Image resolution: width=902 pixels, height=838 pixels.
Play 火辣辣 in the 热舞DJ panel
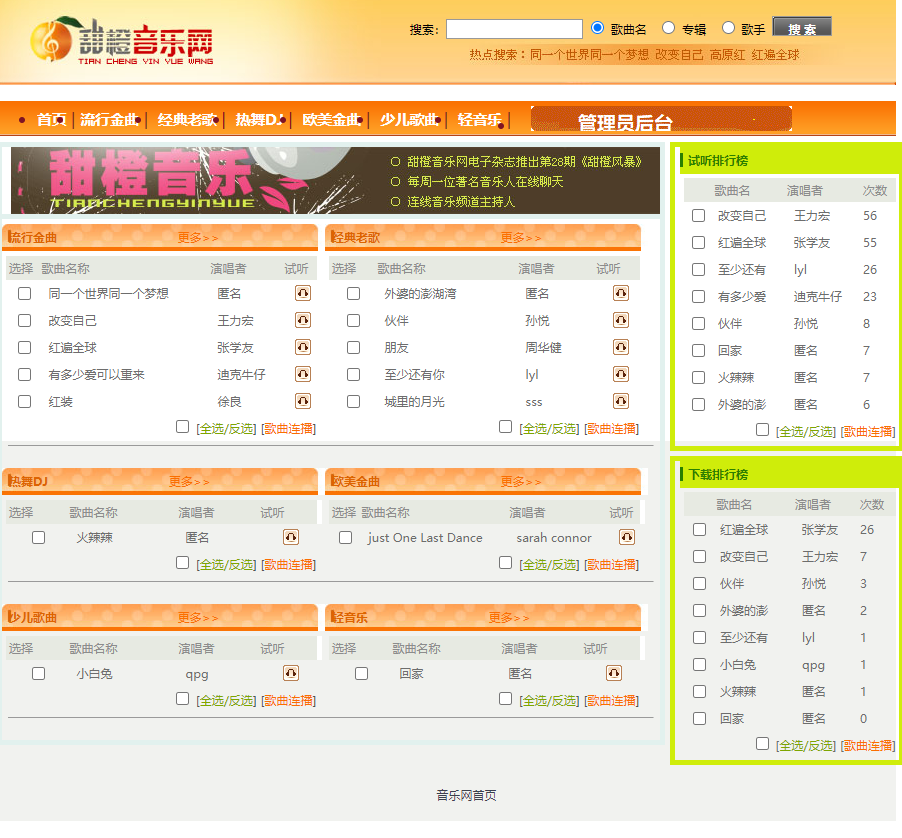pos(290,535)
